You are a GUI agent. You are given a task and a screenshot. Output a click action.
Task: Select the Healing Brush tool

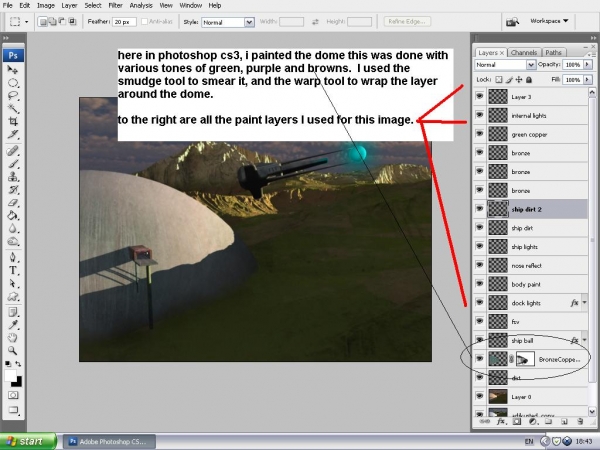point(13,151)
